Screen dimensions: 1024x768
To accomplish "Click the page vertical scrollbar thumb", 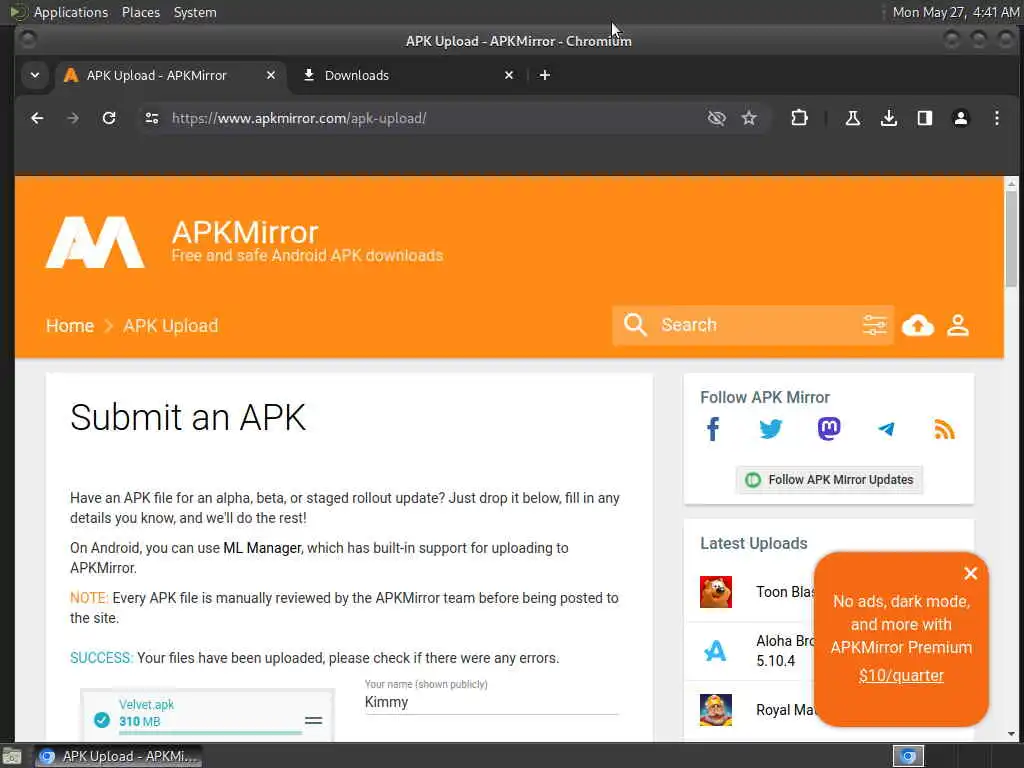I will click(1011, 238).
